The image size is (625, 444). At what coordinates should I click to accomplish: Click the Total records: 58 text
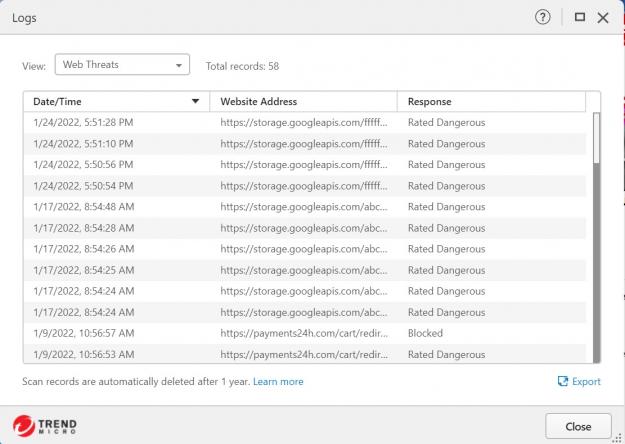[x=242, y=66]
